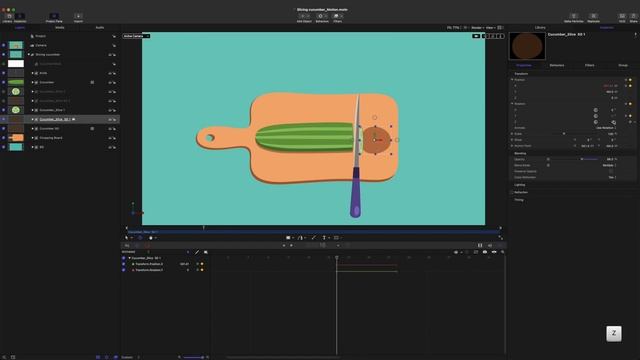Screen dimensions: 640x360
Task: Click the keyframe editor playhead marker
Action: [337, 258]
